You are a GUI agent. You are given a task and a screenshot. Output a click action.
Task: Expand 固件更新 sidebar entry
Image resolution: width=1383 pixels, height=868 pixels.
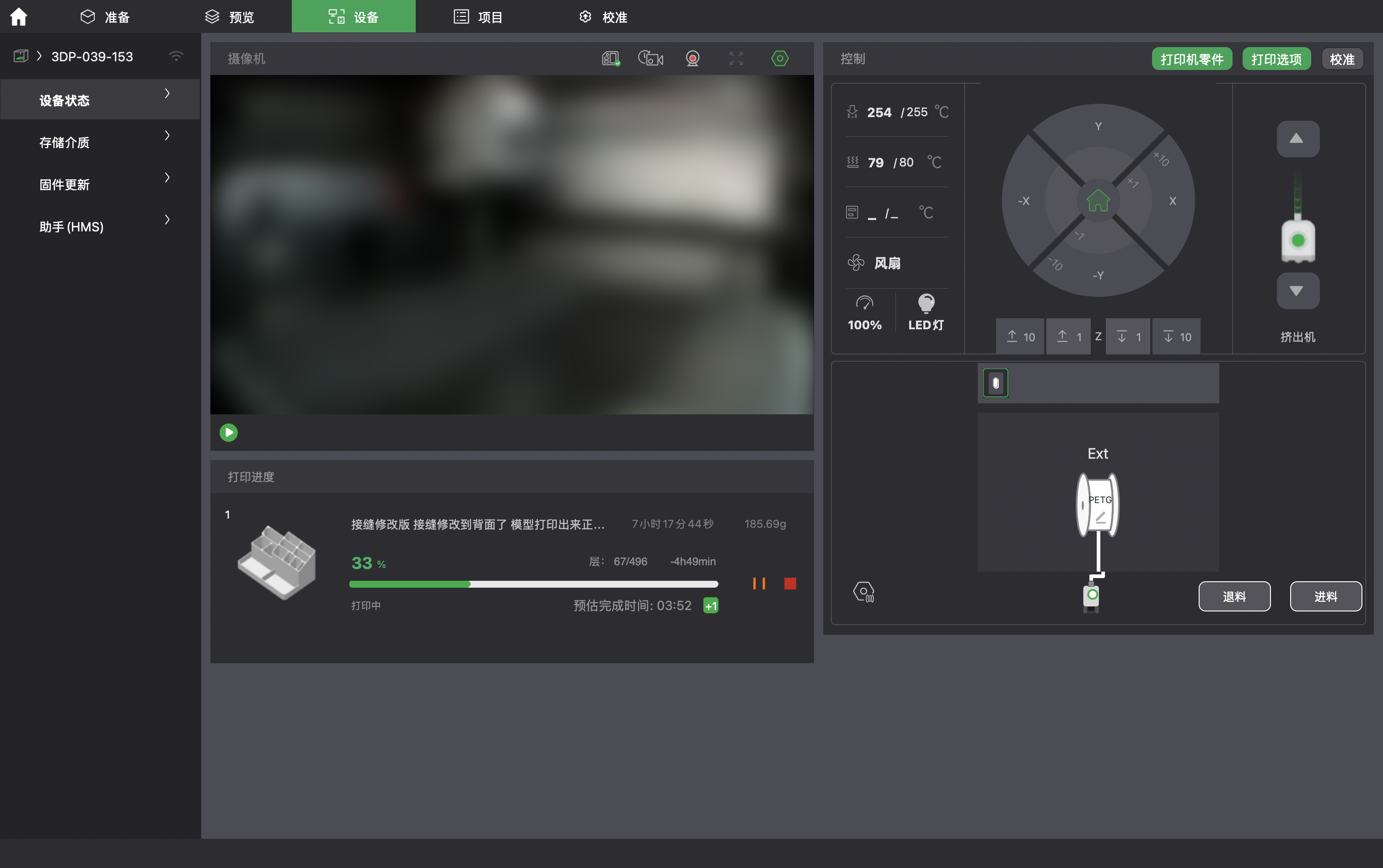coord(100,184)
